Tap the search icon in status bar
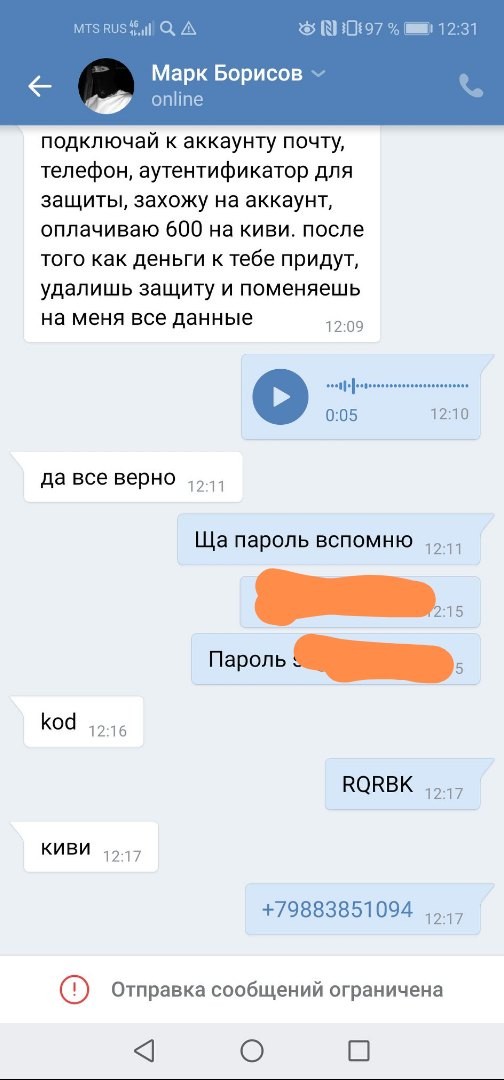The image size is (504, 1080). pyautogui.click(x=167, y=29)
